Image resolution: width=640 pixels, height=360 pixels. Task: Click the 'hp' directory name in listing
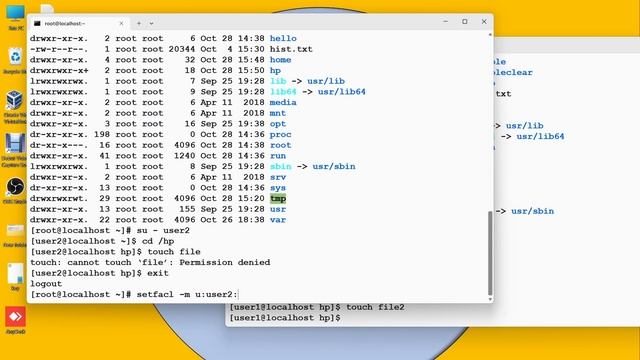tap(275, 71)
